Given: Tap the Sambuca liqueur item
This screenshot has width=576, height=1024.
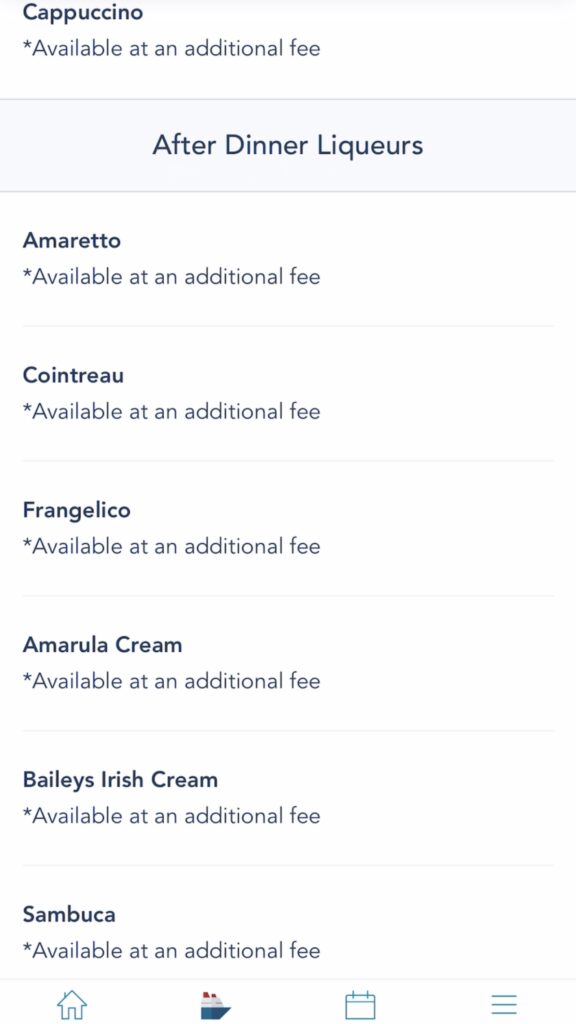Looking at the screenshot, I should click(69, 914).
